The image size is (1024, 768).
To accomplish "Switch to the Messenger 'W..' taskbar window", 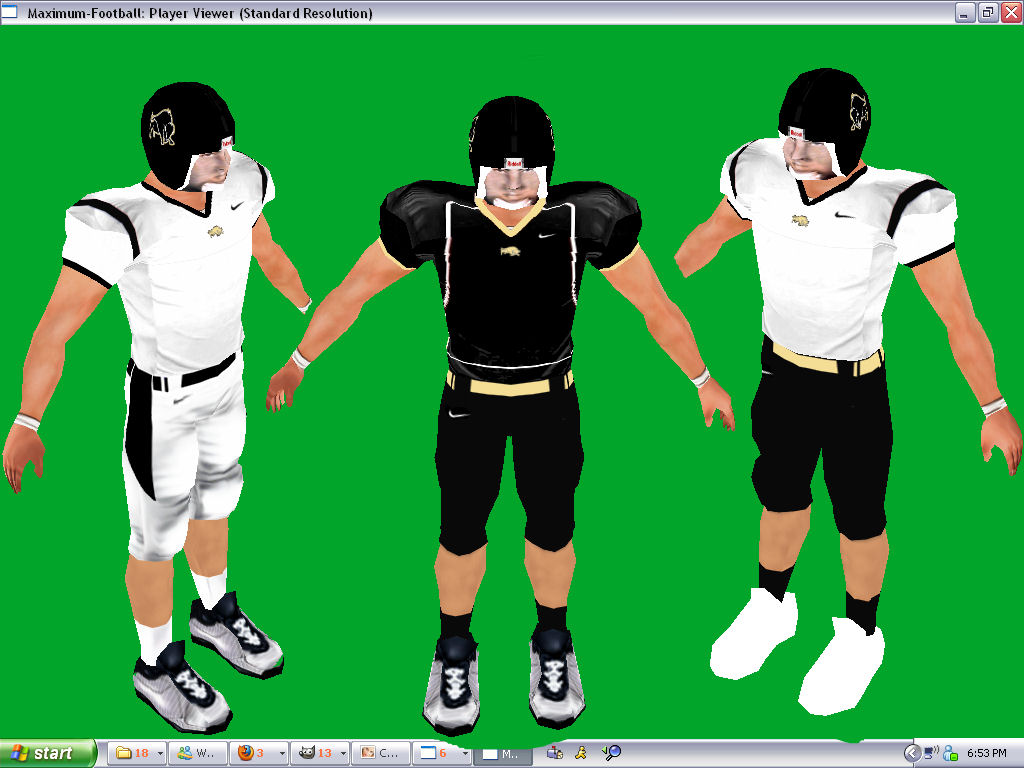I will (198, 753).
